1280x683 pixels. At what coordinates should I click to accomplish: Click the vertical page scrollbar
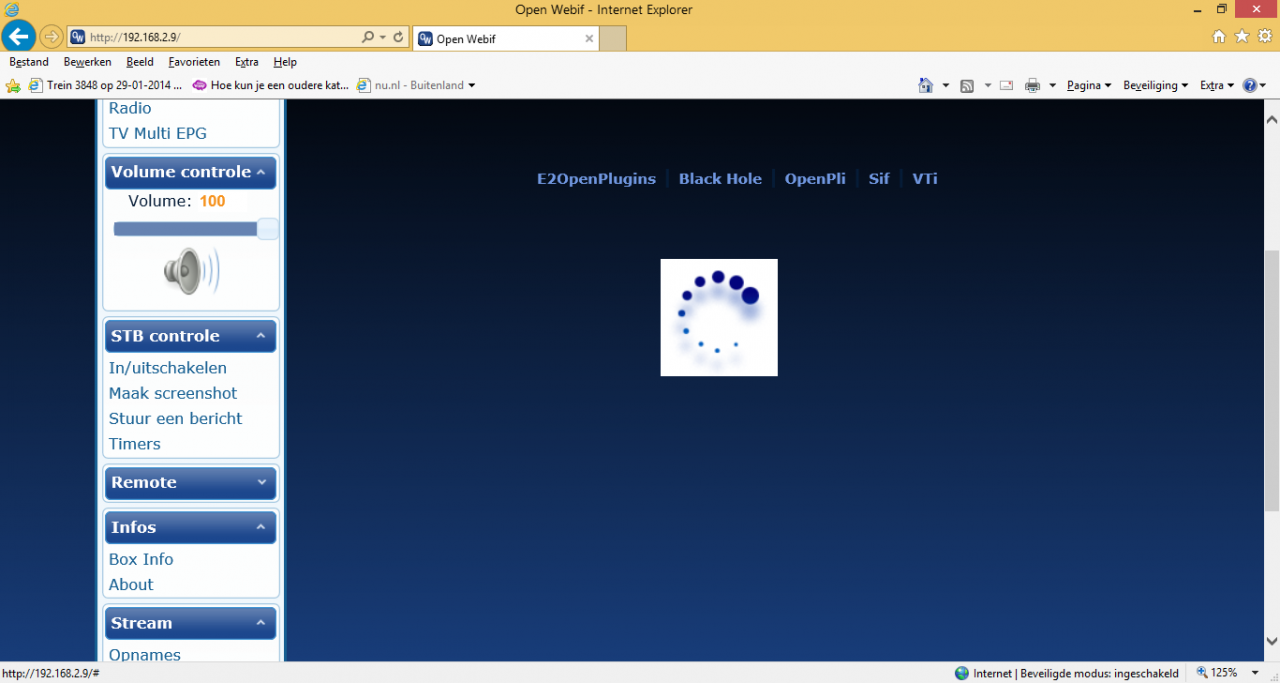[x=1271, y=380]
